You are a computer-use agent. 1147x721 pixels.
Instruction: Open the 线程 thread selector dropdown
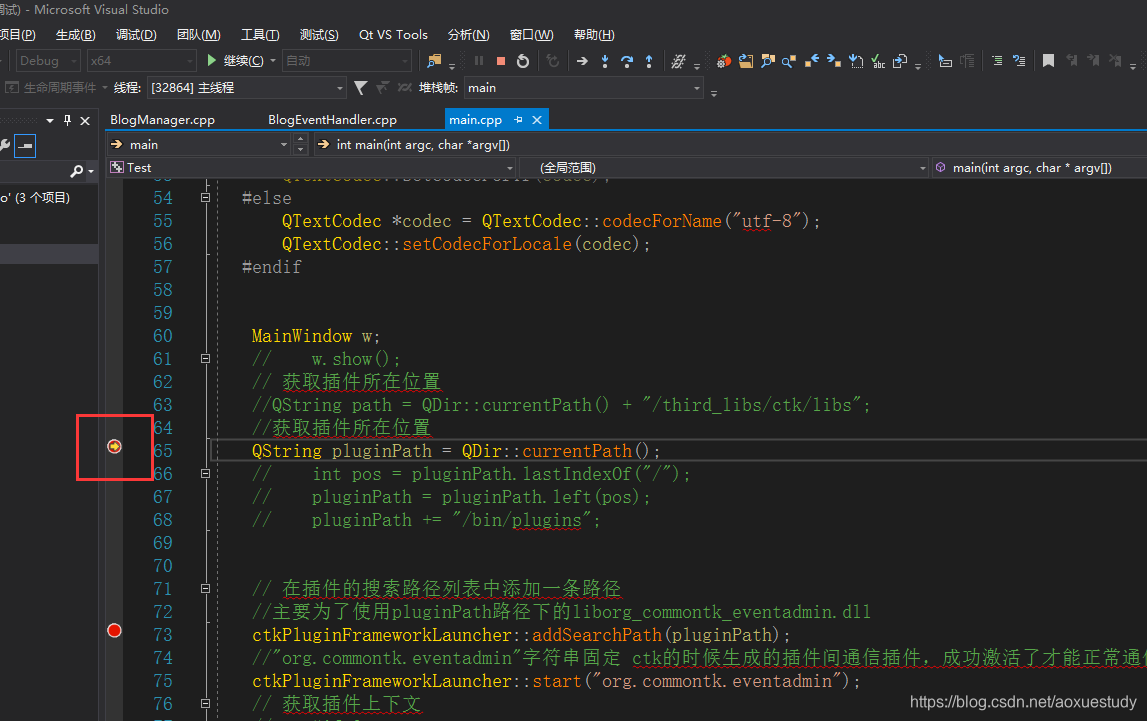tap(341, 88)
